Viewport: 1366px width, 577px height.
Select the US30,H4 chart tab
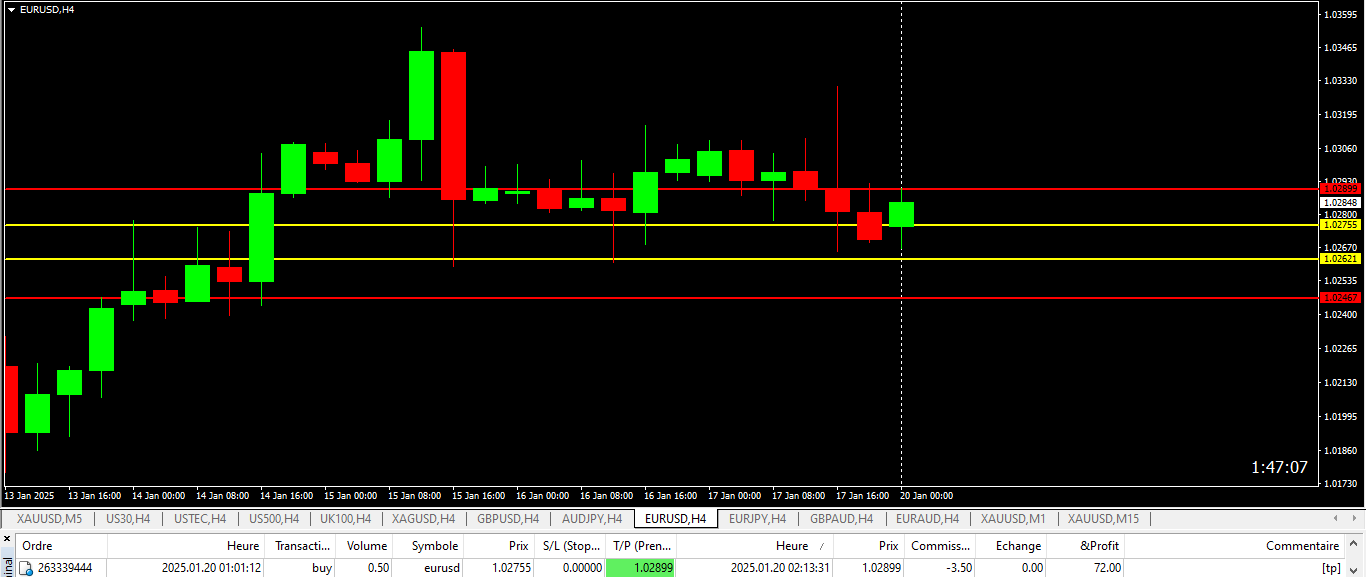[128, 519]
